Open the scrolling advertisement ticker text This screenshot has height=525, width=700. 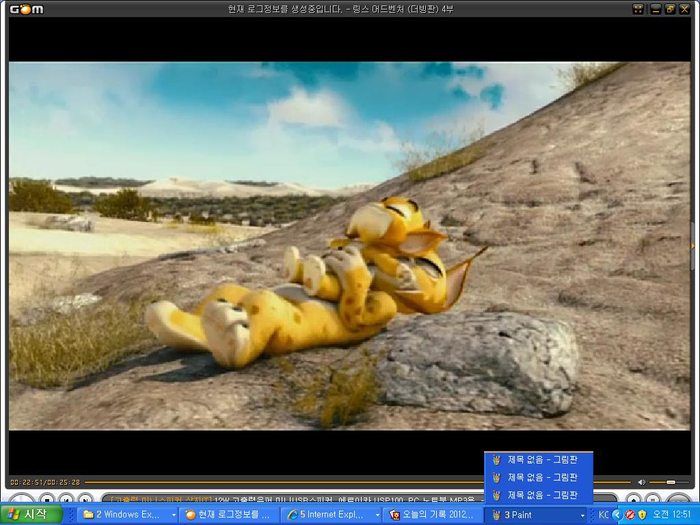click(292, 498)
